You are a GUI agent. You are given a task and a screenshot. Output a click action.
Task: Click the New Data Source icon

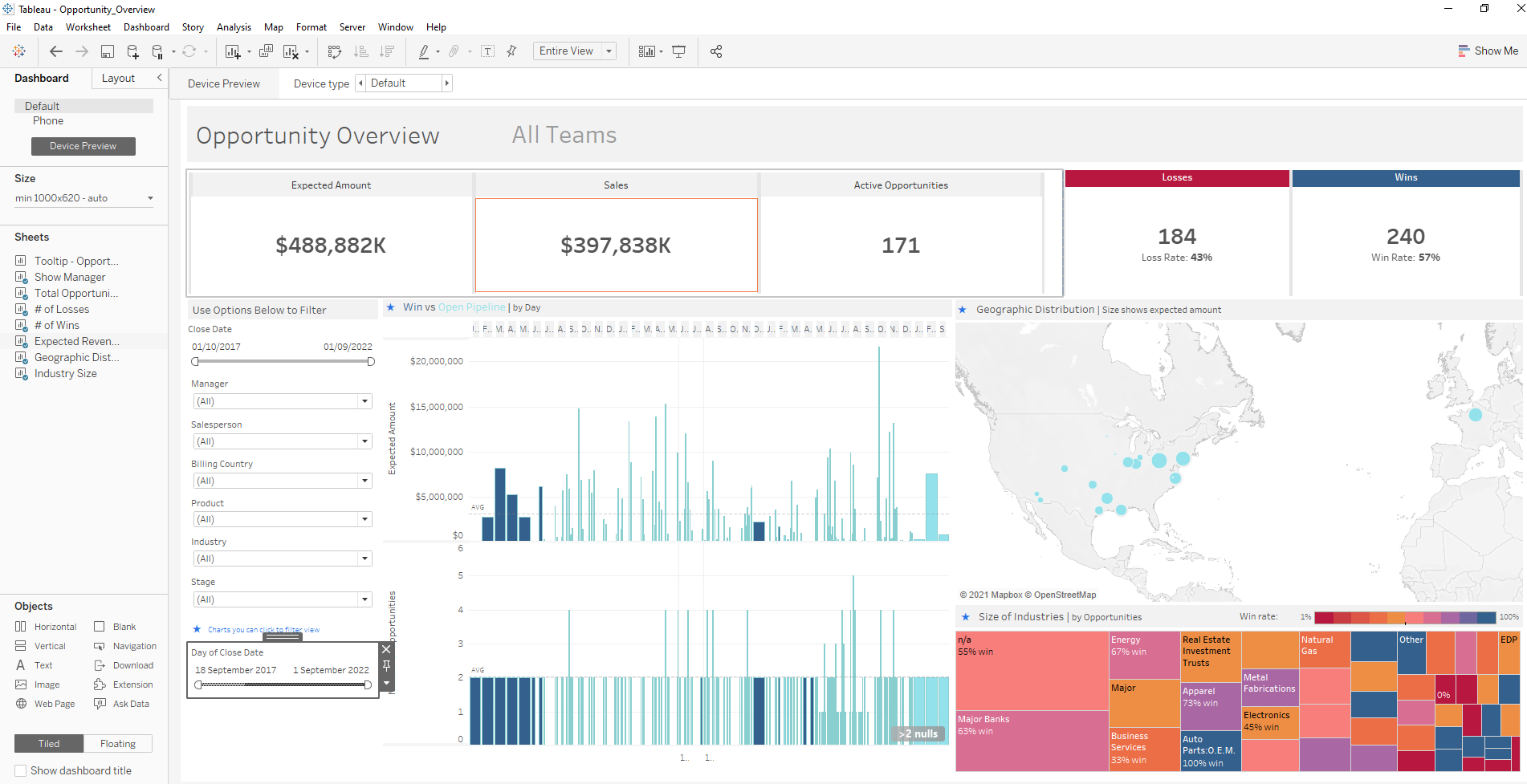[x=132, y=51]
